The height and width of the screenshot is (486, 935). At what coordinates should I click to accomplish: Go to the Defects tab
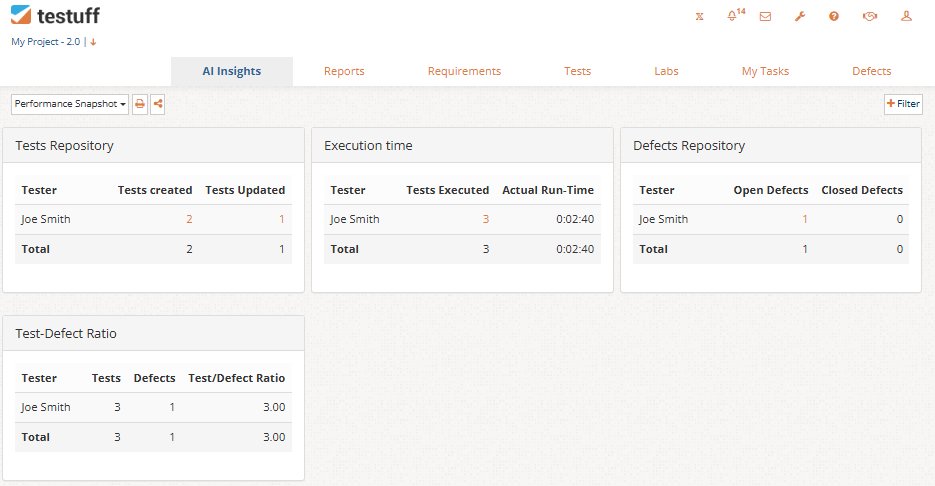[x=871, y=71]
